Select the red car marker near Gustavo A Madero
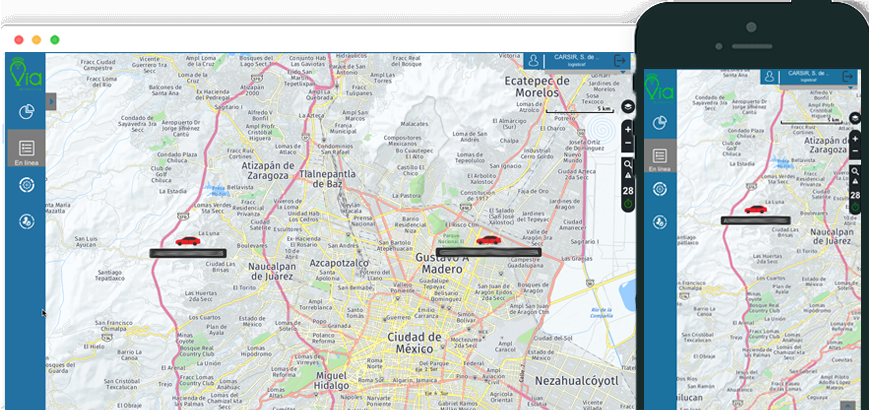Image resolution: width=870 pixels, height=410 pixels. tap(488, 240)
